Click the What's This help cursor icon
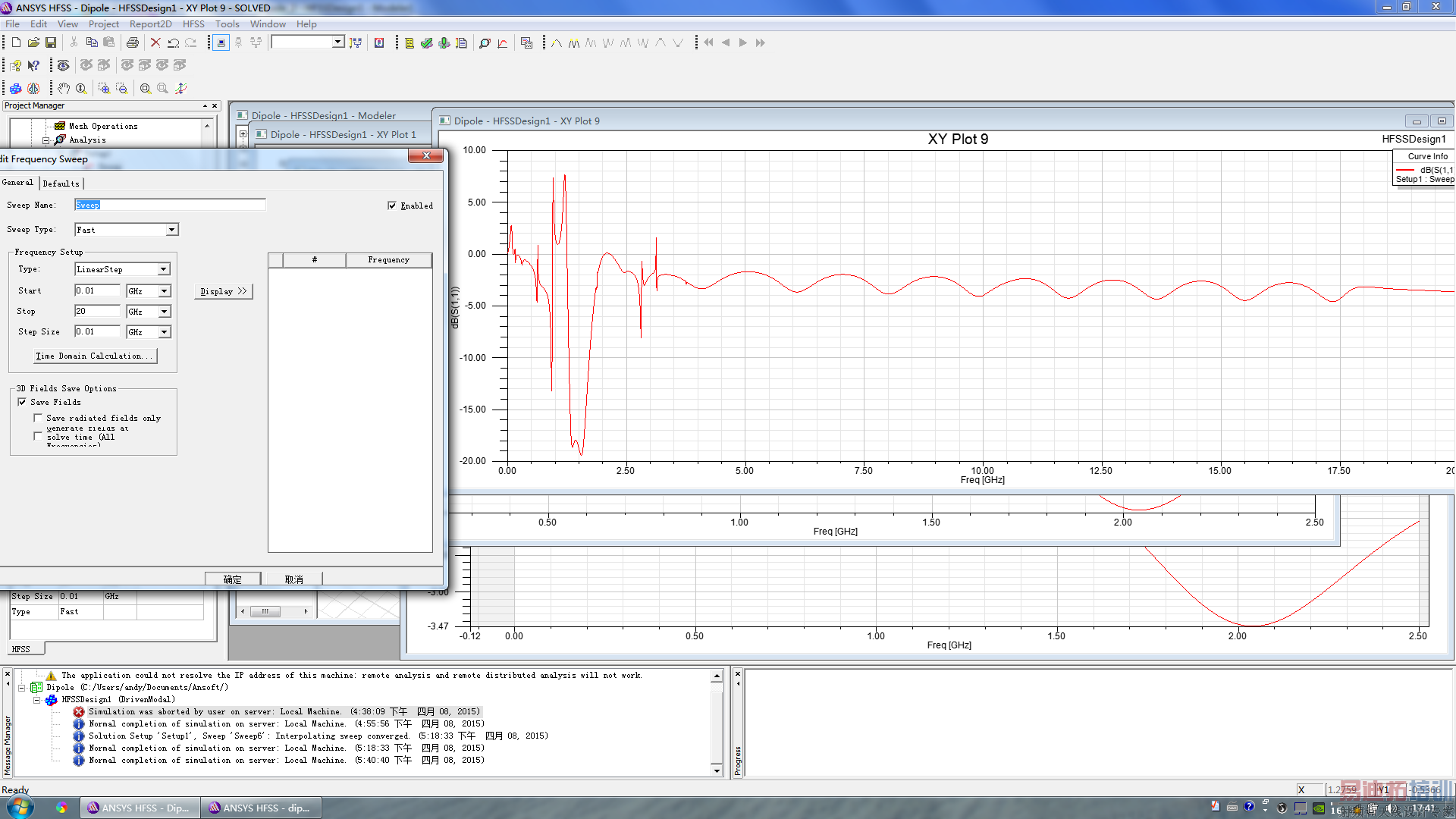Viewport: 1456px width, 819px height. (x=33, y=65)
